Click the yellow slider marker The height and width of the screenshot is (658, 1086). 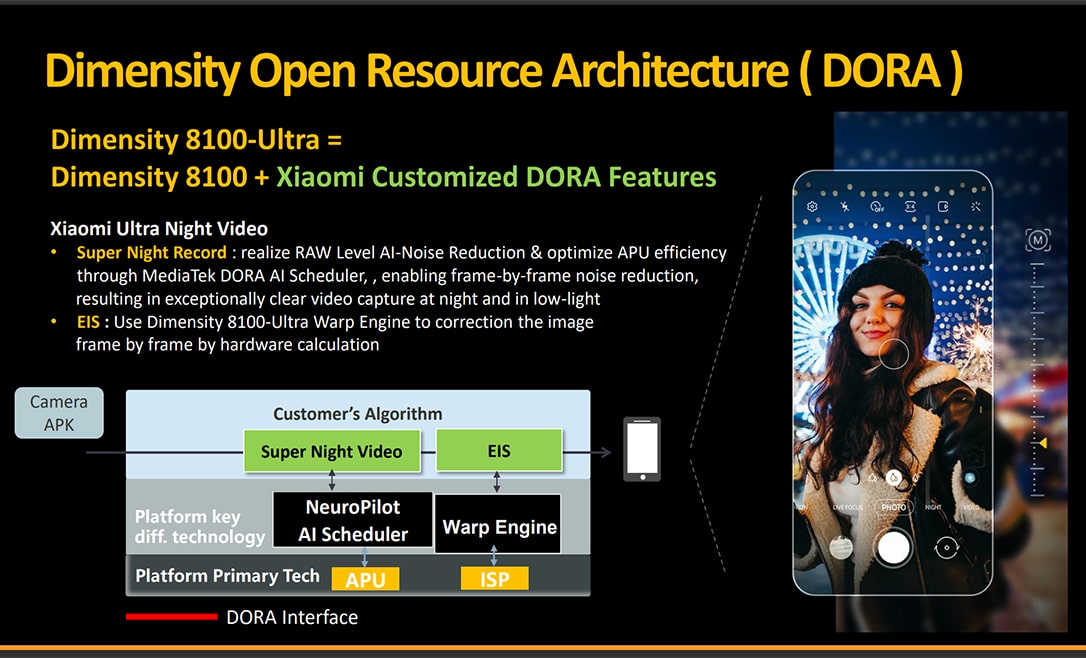(x=1042, y=442)
